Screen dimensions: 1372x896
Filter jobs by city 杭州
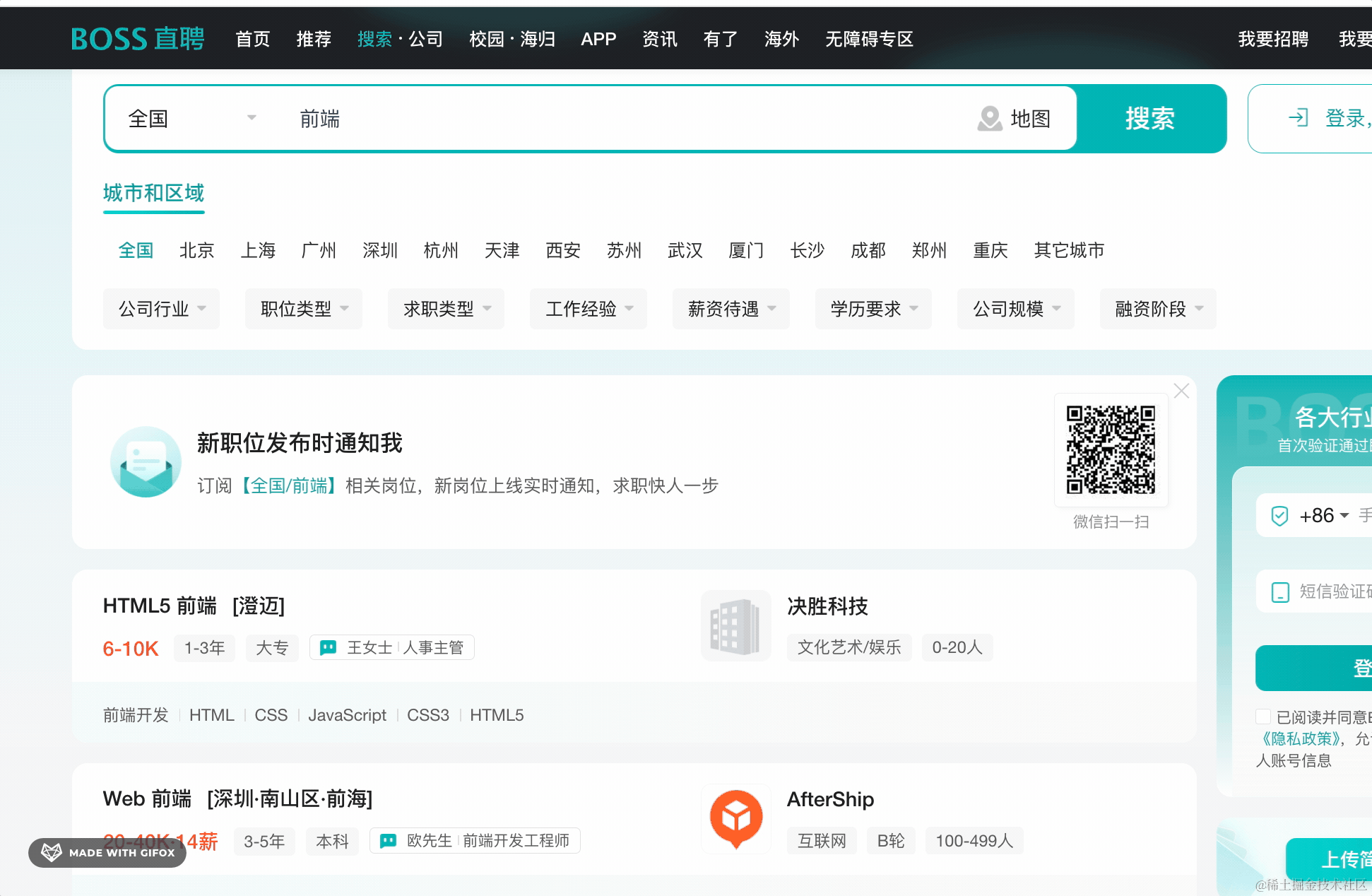(441, 250)
